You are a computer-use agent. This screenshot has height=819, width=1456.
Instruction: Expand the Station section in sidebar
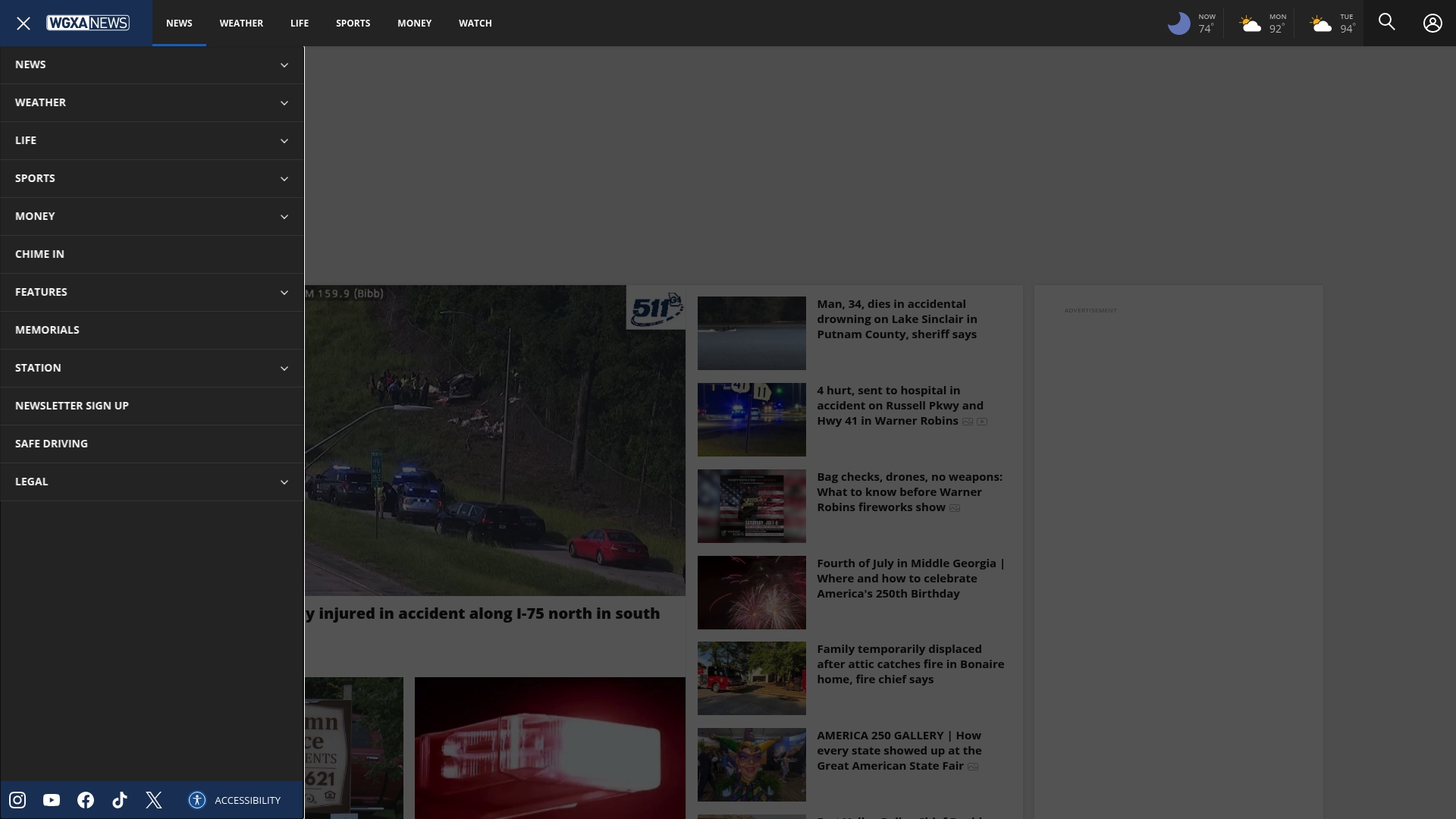pyautogui.click(x=152, y=368)
